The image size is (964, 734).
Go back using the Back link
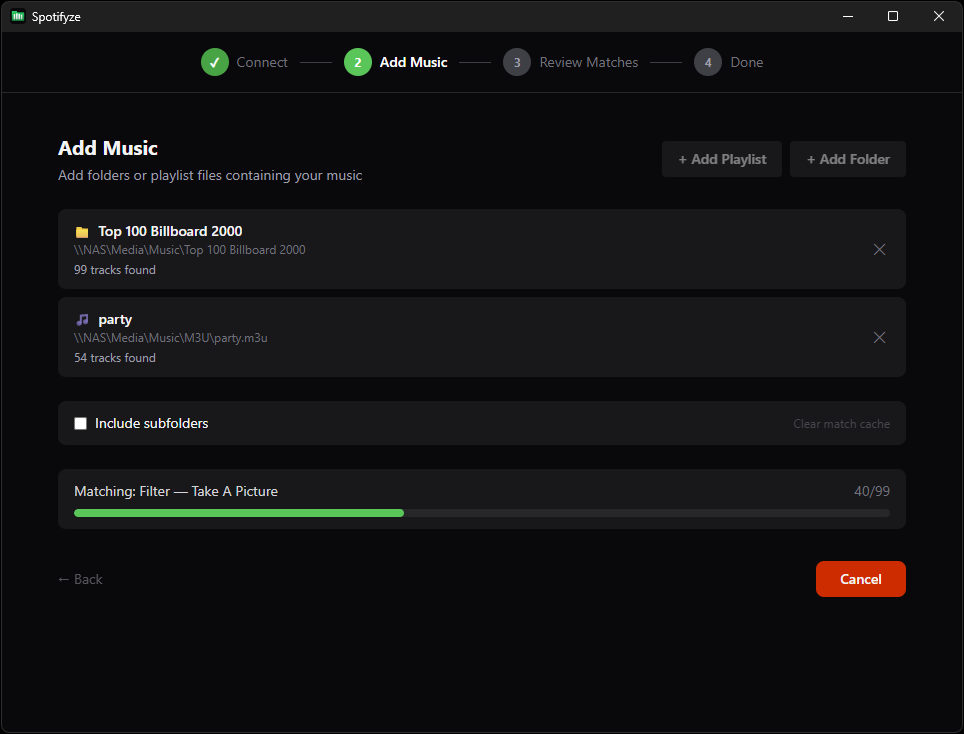pyautogui.click(x=80, y=579)
